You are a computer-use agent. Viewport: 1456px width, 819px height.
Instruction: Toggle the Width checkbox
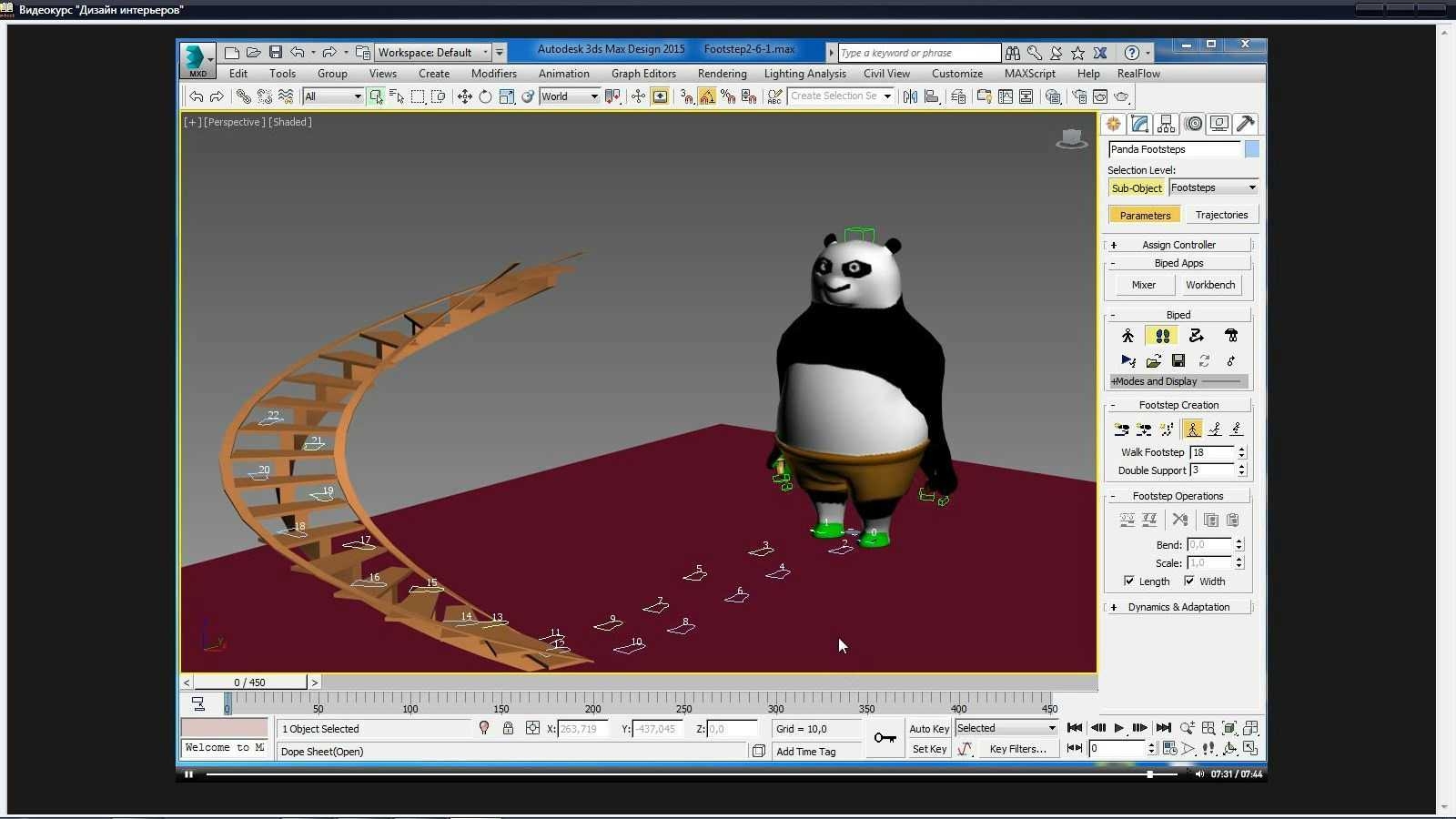[1189, 581]
